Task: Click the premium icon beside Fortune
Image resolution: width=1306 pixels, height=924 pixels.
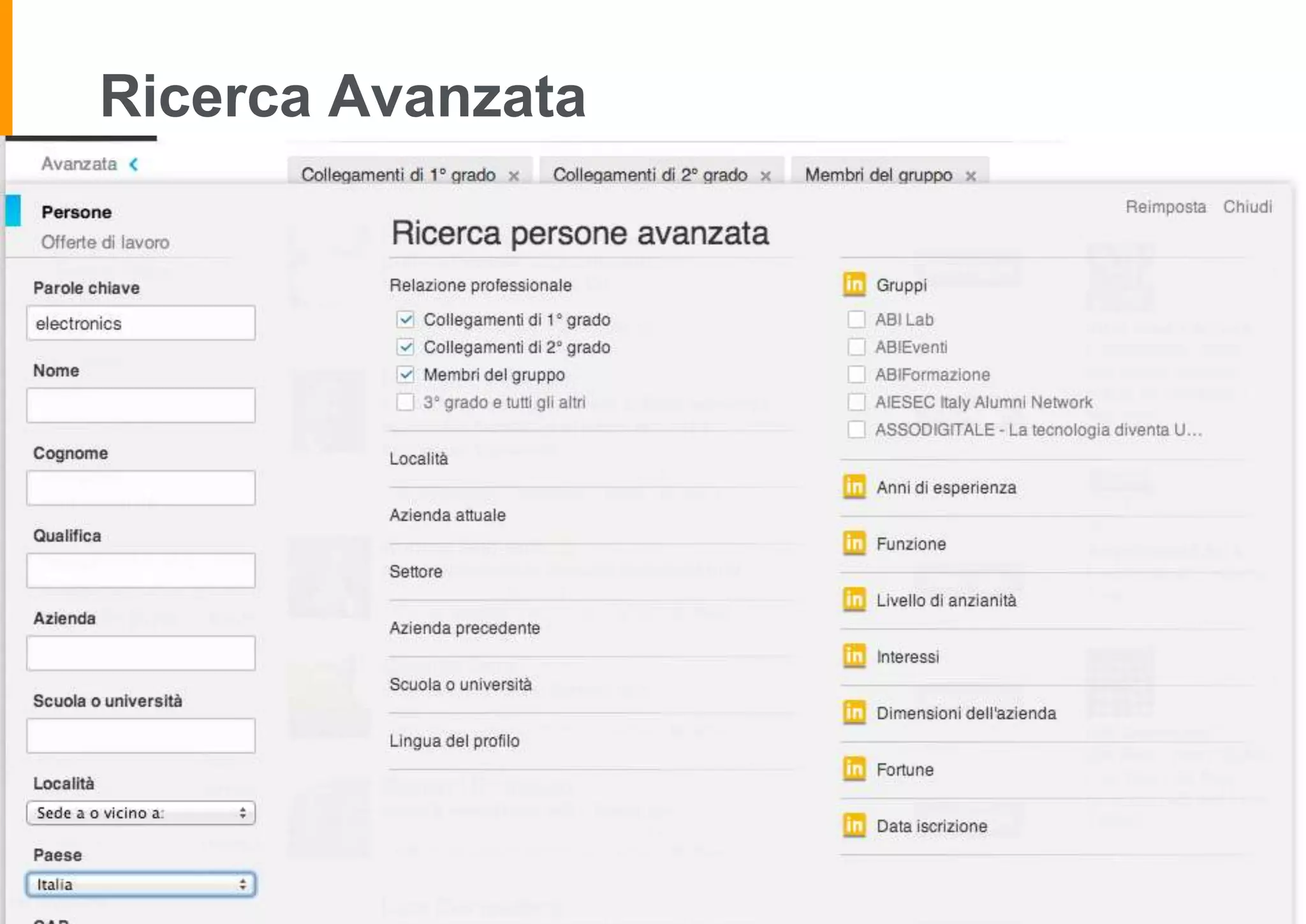Action: click(854, 768)
